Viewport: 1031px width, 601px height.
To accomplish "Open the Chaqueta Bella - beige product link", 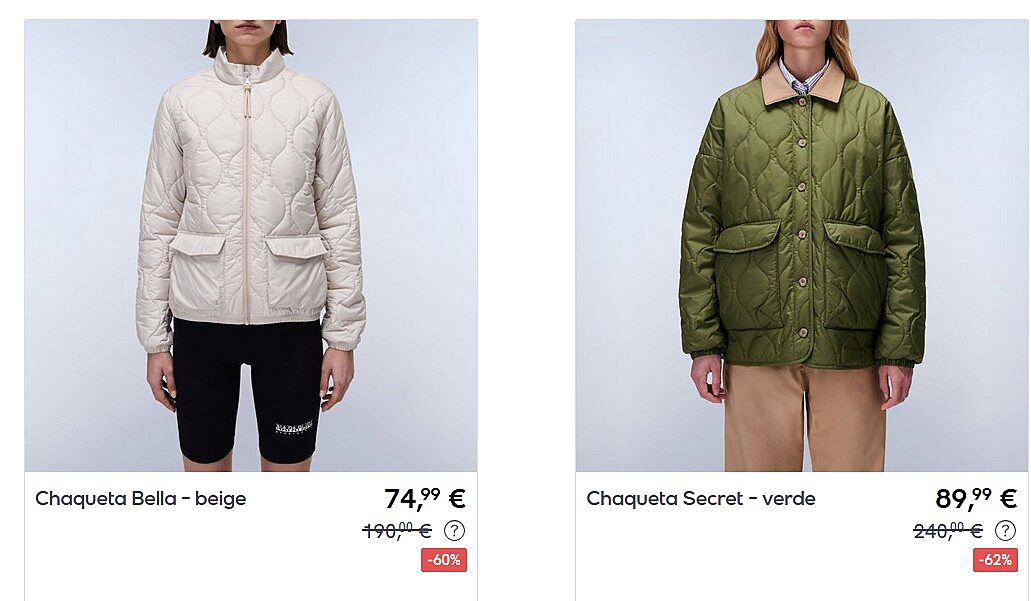I will pos(141,498).
